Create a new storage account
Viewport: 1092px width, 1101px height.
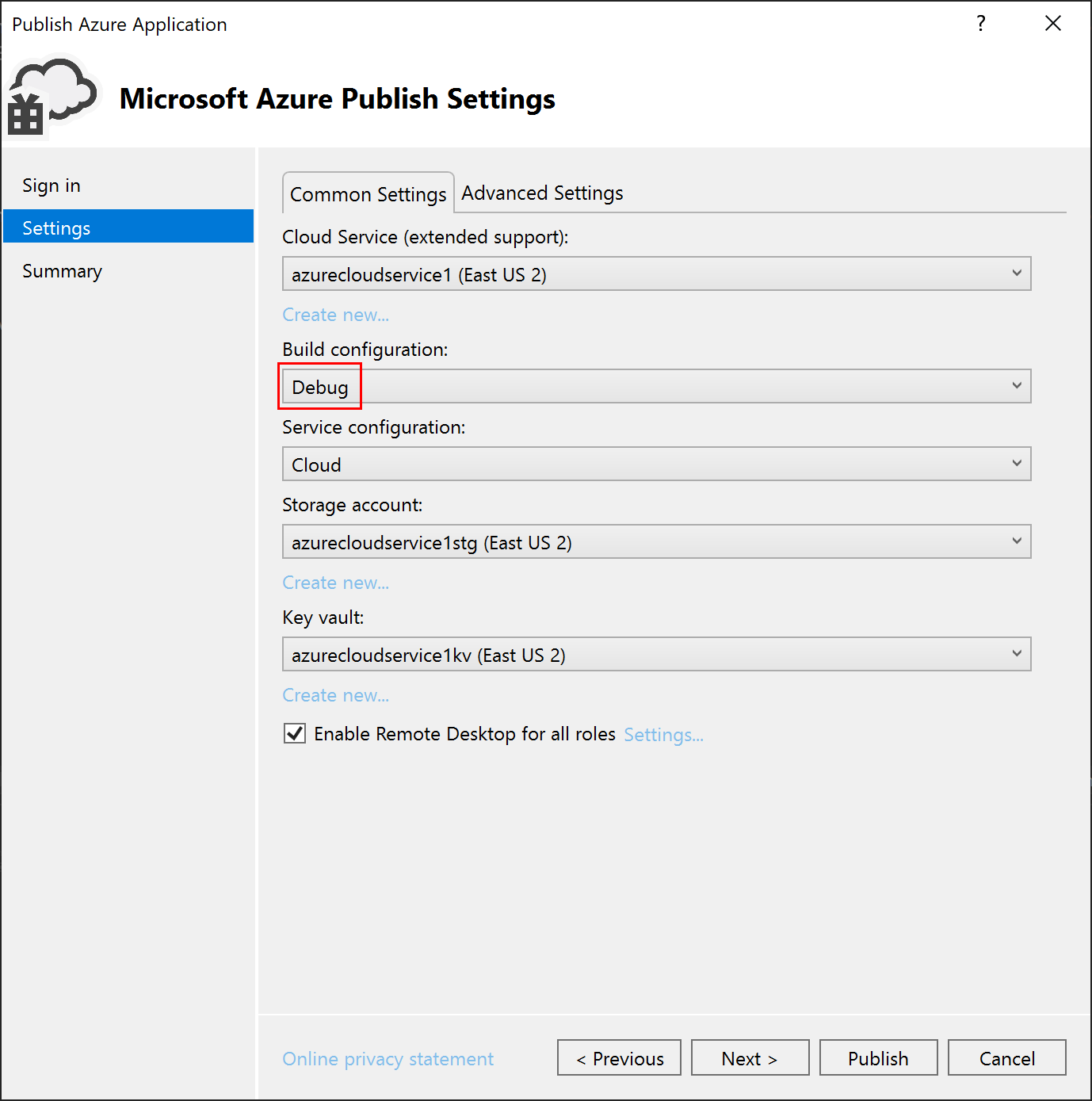point(335,583)
